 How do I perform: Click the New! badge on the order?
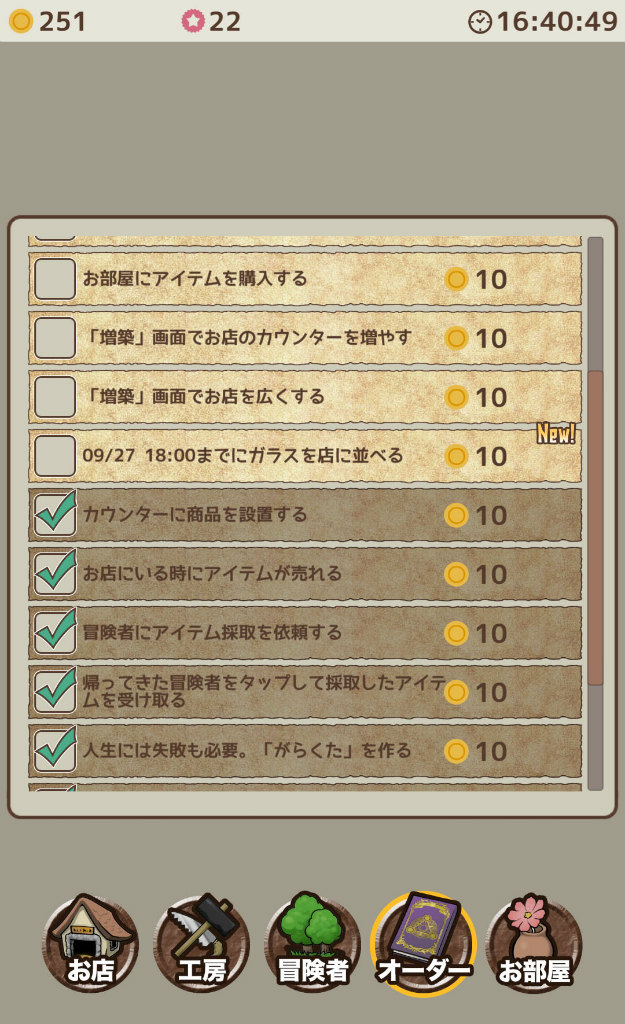[x=556, y=433]
